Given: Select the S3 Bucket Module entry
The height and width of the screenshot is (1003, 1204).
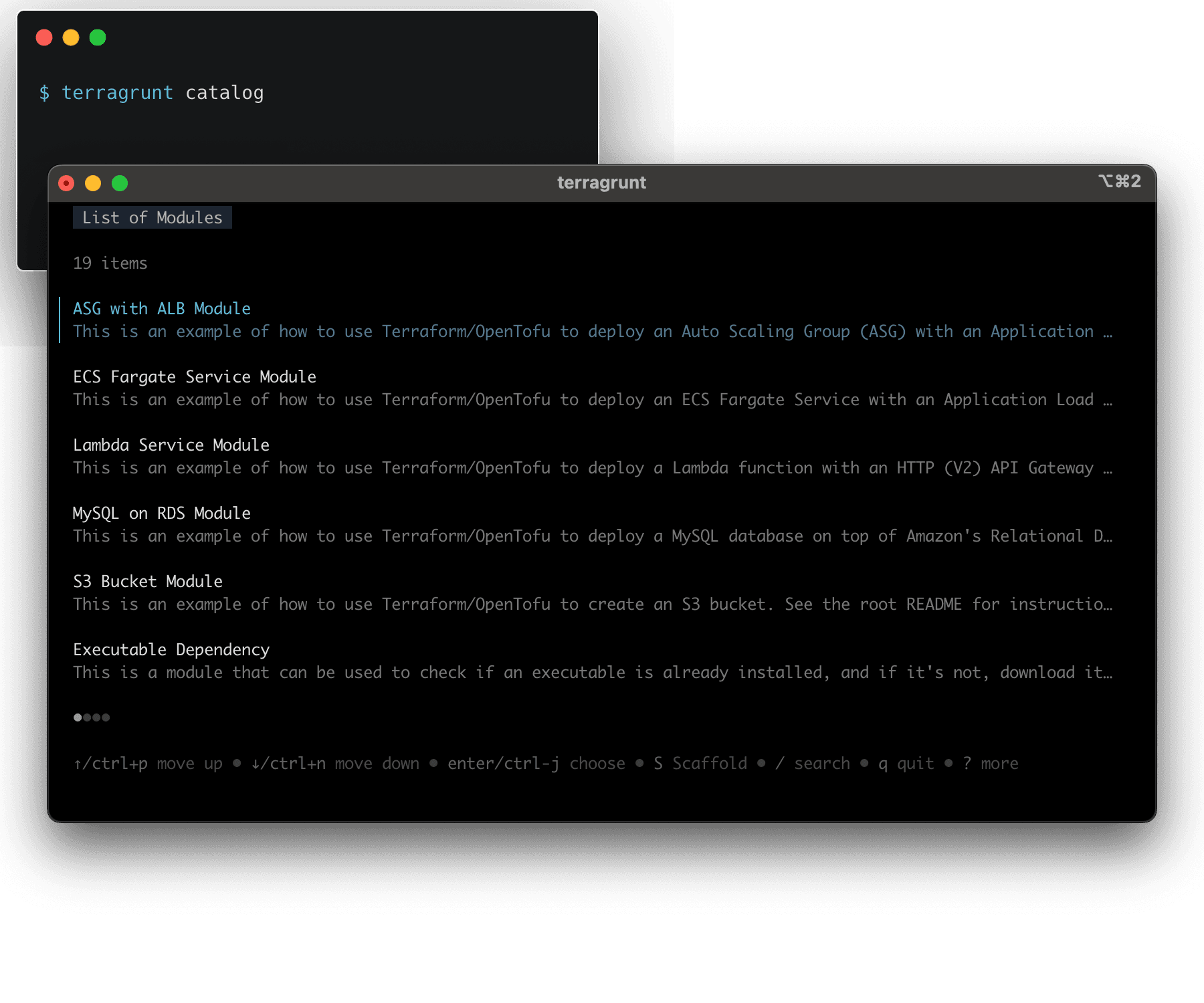Looking at the screenshot, I should point(147,582).
